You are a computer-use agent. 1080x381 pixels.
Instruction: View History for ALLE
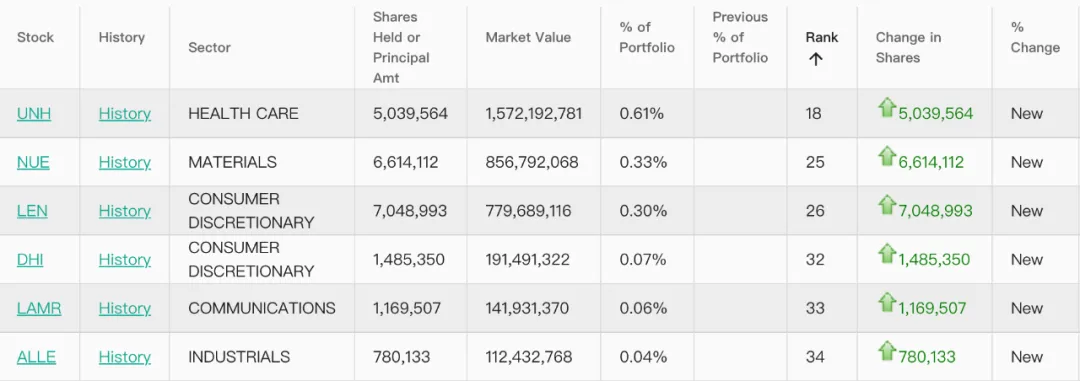tap(125, 358)
